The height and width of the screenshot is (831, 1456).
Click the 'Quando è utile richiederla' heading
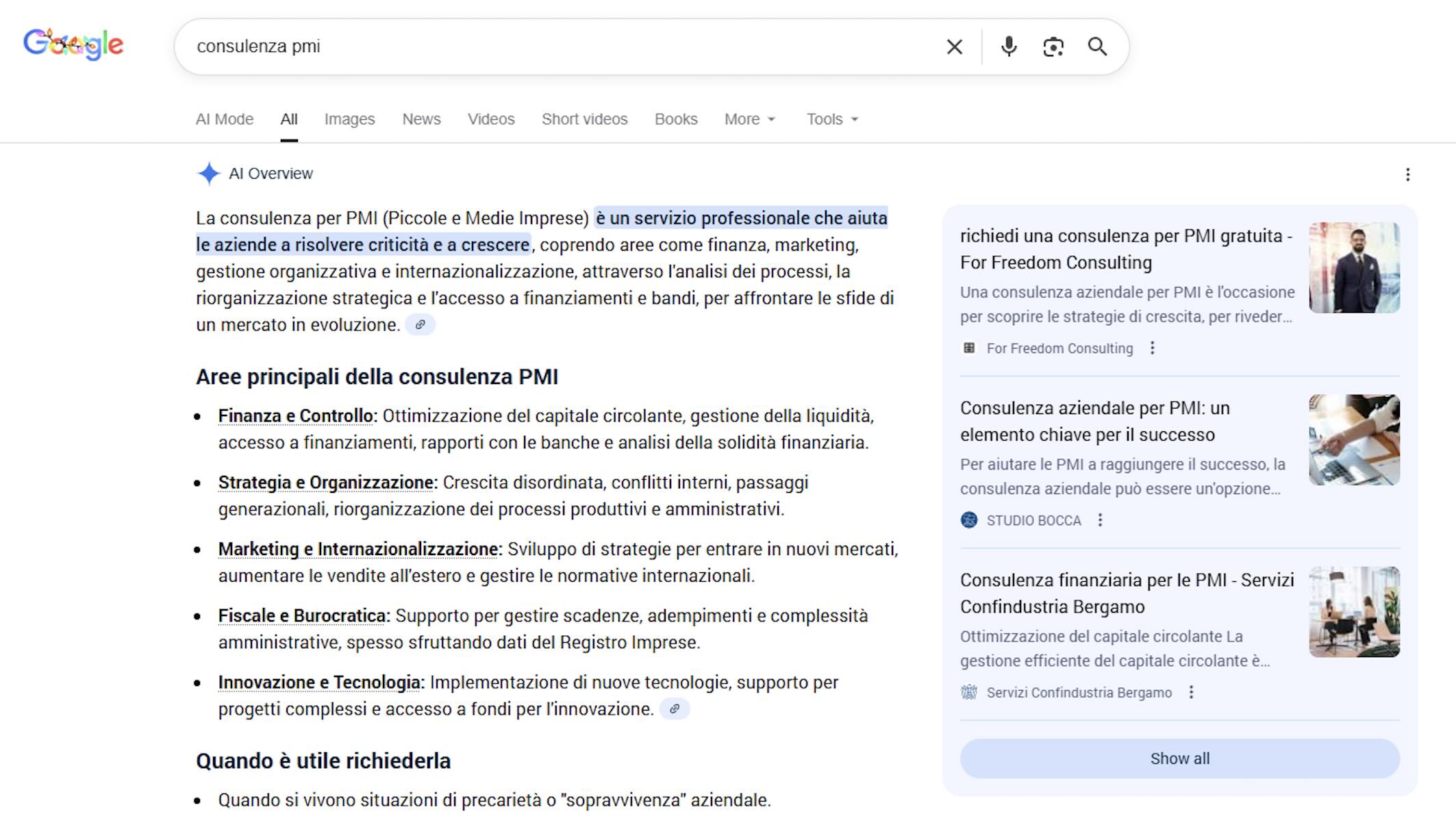click(x=323, y=760)
